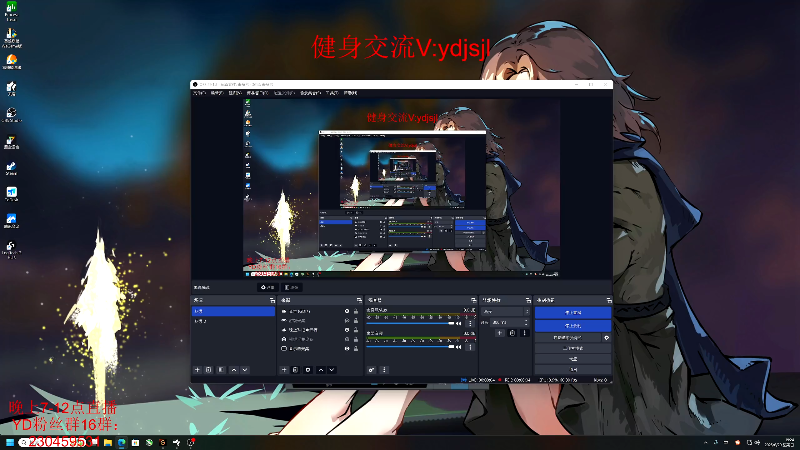Click the Exit button in Controls dock

pos(573,369)
